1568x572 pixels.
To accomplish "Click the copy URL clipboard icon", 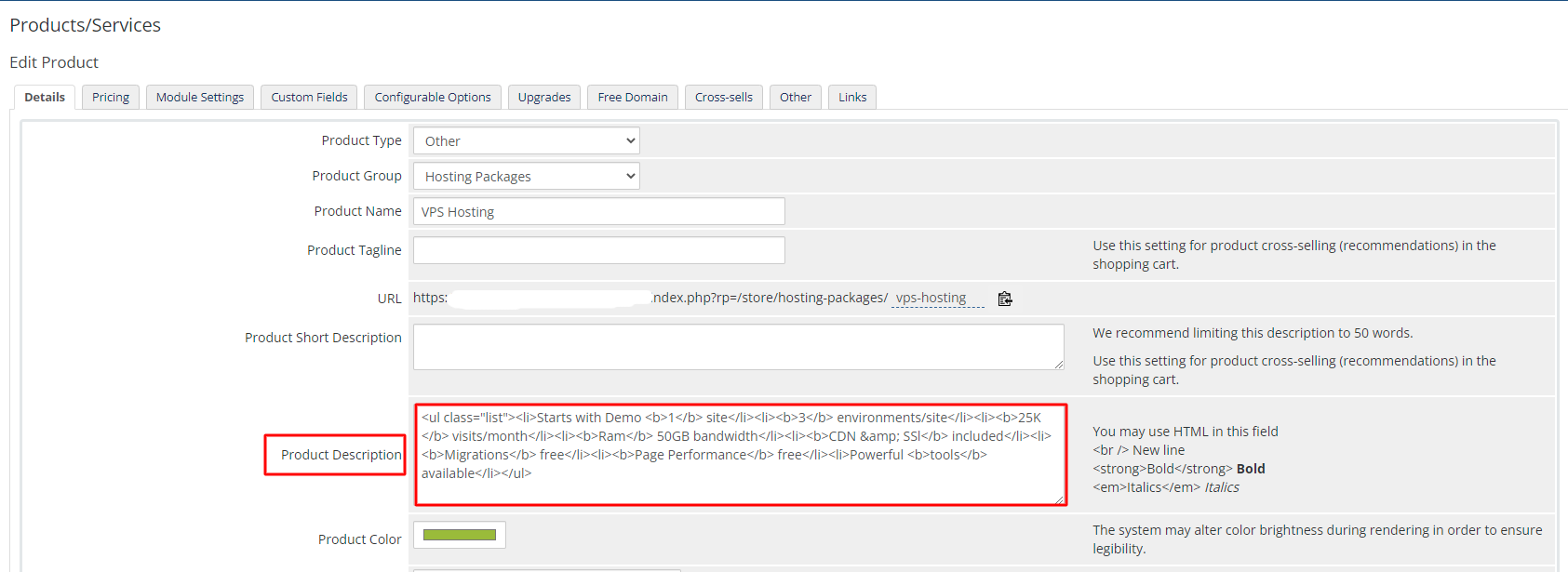I will click(1005, 299).
